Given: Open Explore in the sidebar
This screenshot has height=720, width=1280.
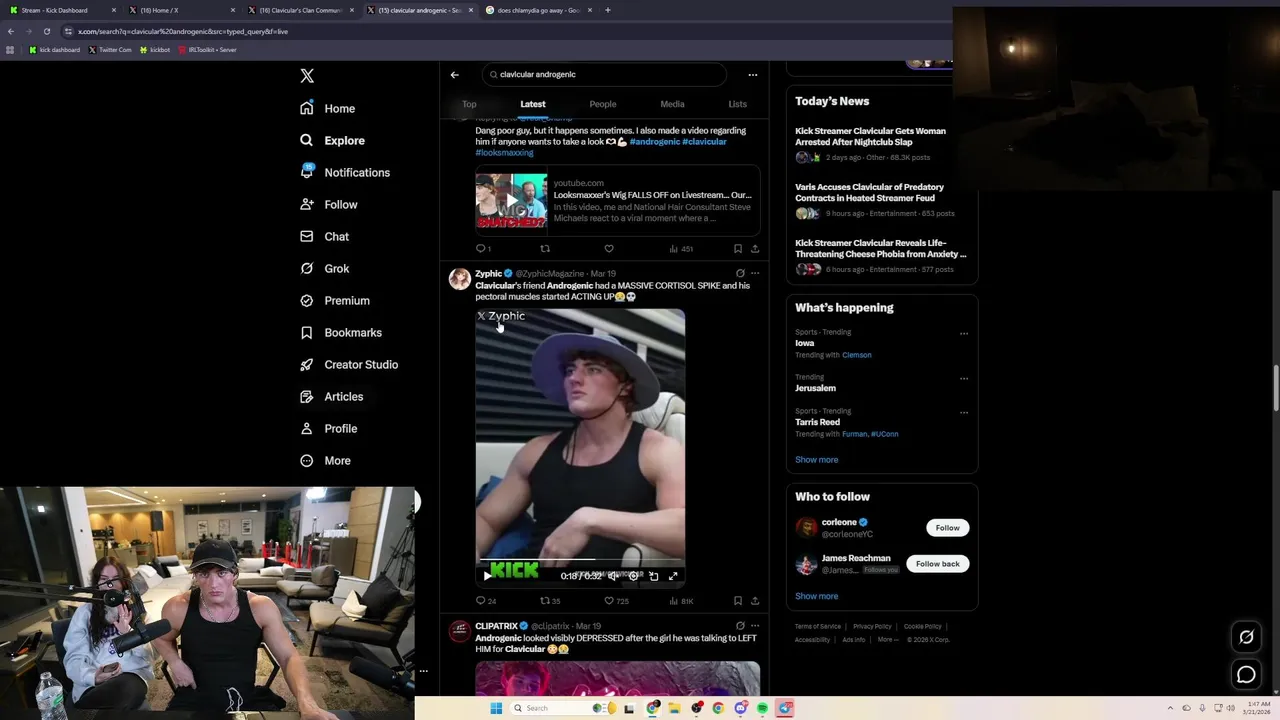Looking at the screenshot, I should [x=333, y=140].
